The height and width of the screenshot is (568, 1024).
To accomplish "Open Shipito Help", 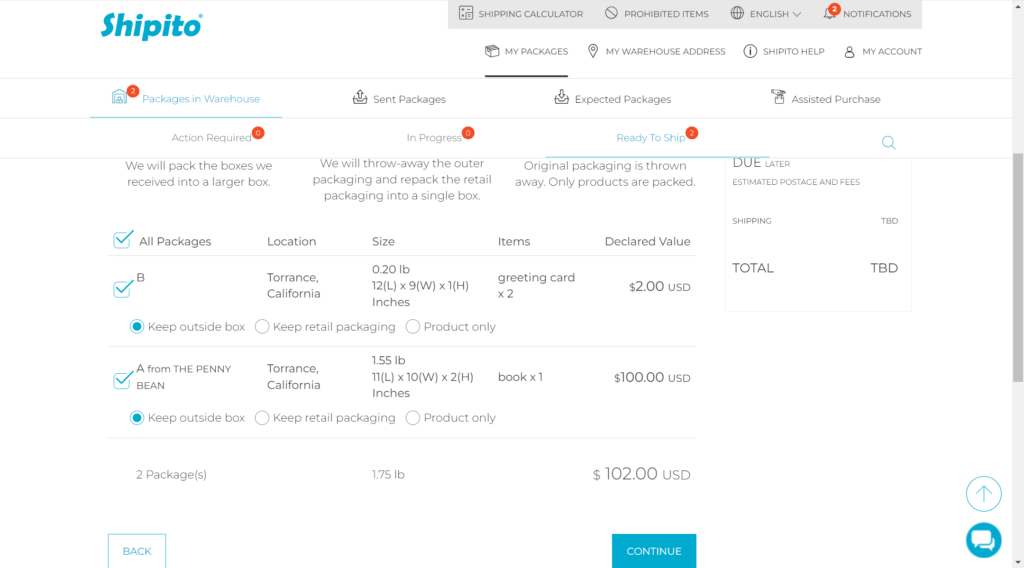I will (784, 51).
